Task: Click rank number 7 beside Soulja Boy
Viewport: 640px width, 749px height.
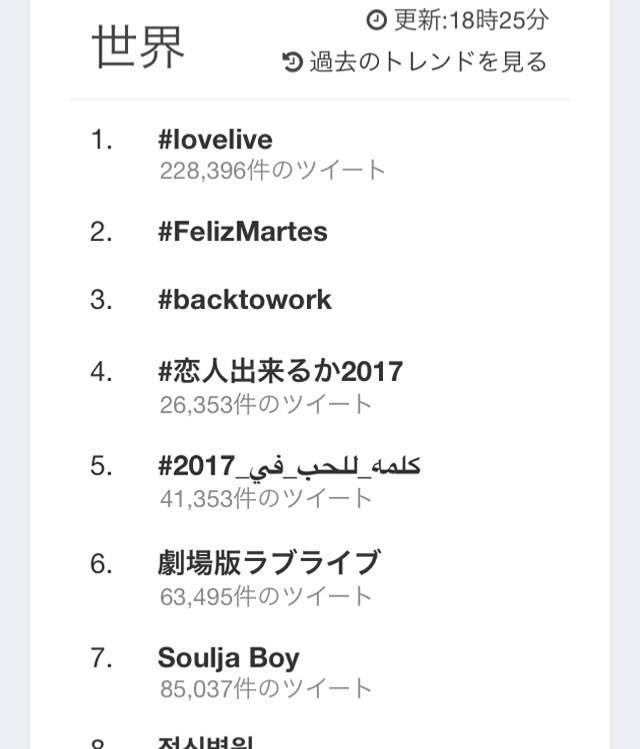Action: (x=101, y=659)
